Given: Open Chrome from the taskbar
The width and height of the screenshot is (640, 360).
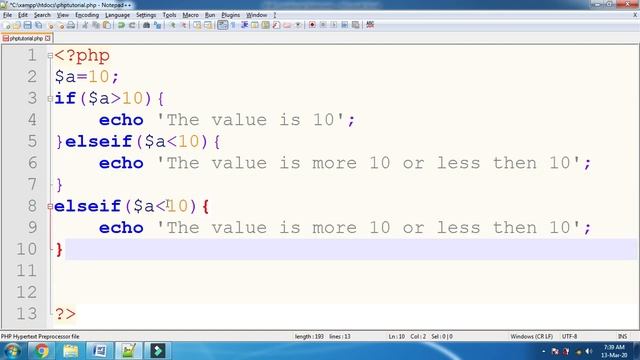Looking at the screenshot, I should (x=41, y=351).
